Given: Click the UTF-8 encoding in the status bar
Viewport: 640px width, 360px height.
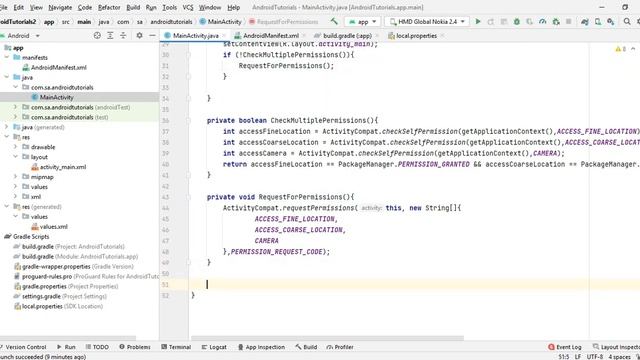Looking at the screenshot, I should point(595,357).
